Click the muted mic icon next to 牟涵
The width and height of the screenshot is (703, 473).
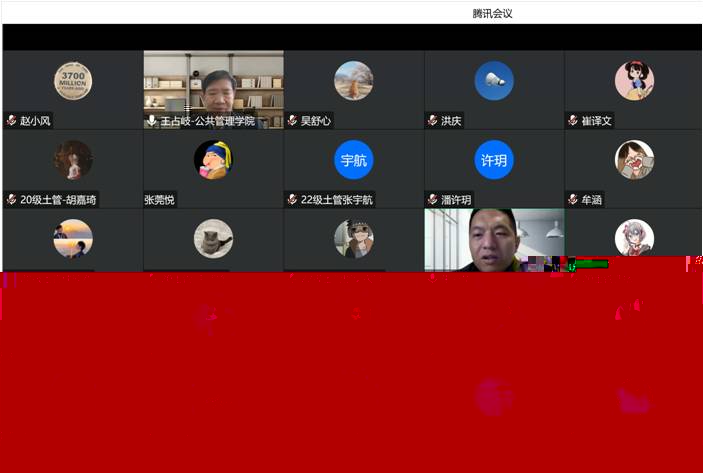(572, 200)
